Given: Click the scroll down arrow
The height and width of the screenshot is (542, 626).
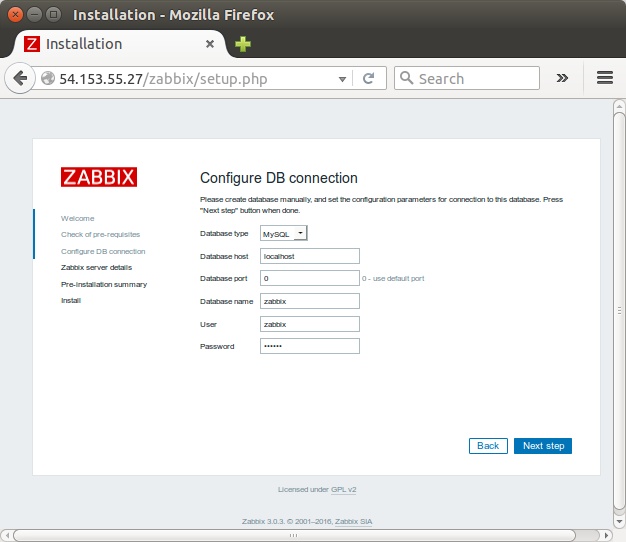Looking at the screenshot, I should click(619, 521).
